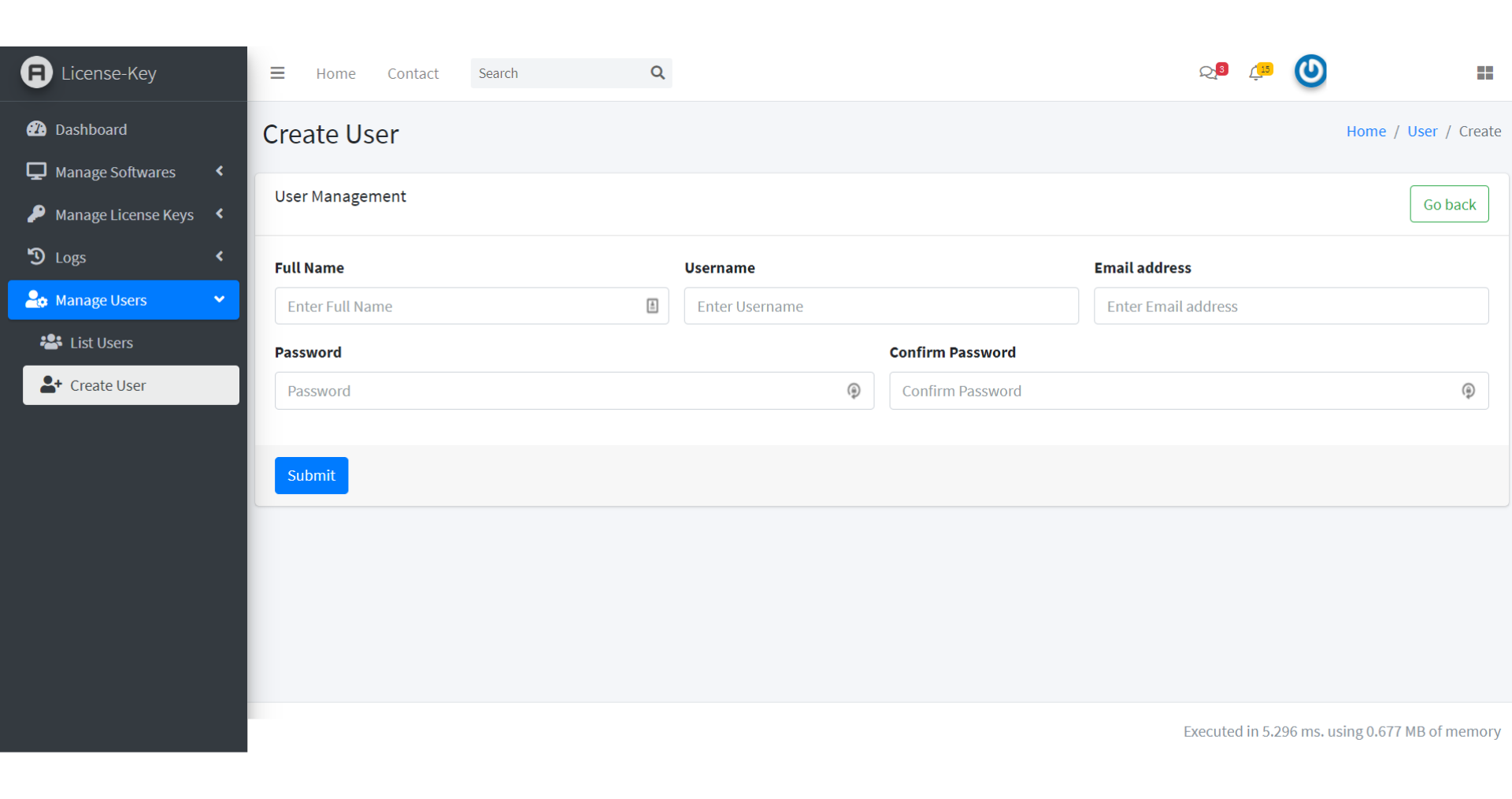This screenshot has height=799, width=1512.
Task: Toggle the sidebar with the hamburger icon
Action: pyautogui.click(x=277, y=73)
